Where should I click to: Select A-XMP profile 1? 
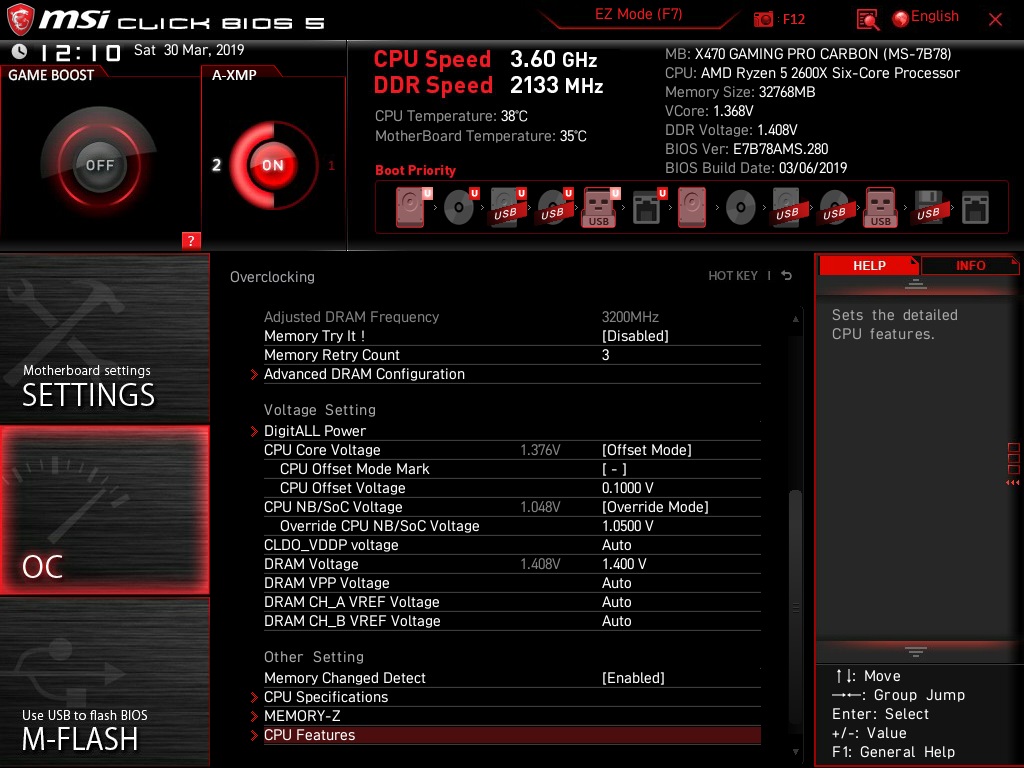pyautogui.click(x=331, y=165)
